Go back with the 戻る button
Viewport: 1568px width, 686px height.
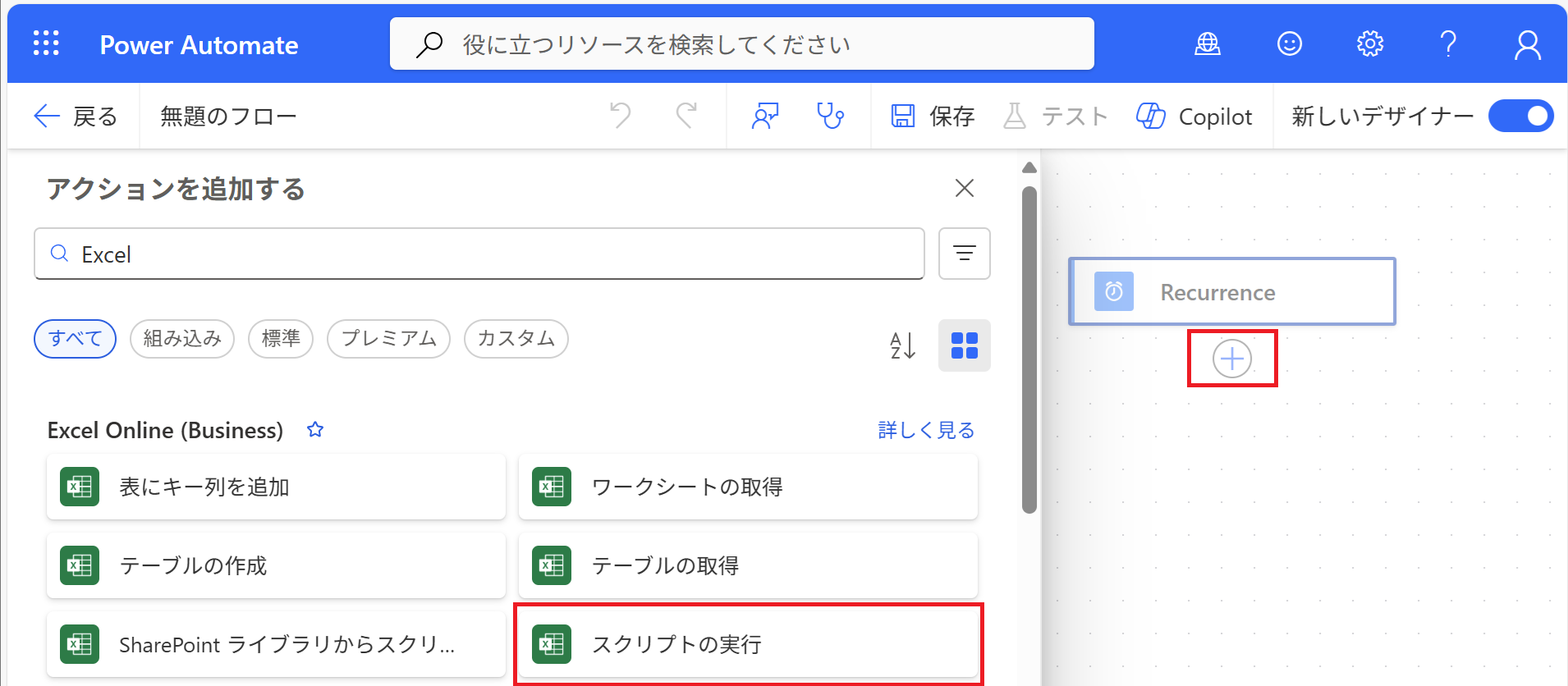[76, 117]
